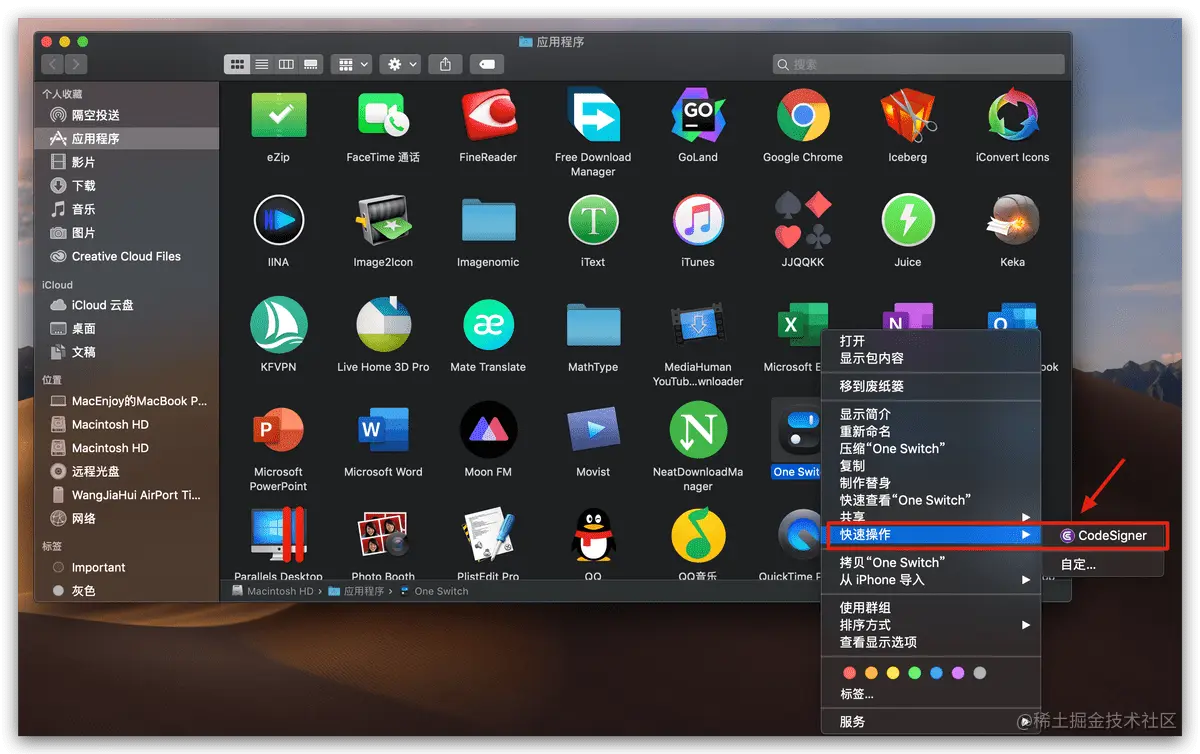
Task: Select the Mate Translate icon
Action: click(x=488, y=326)
